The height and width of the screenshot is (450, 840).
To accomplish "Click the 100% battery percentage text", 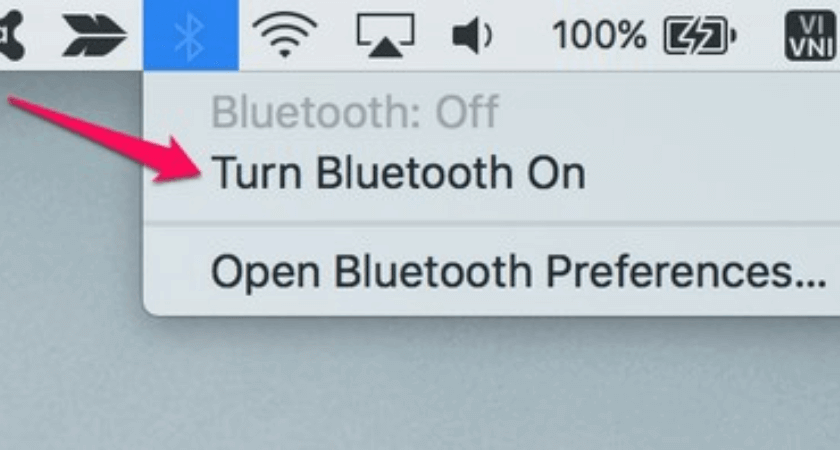I will click(599, 35).
